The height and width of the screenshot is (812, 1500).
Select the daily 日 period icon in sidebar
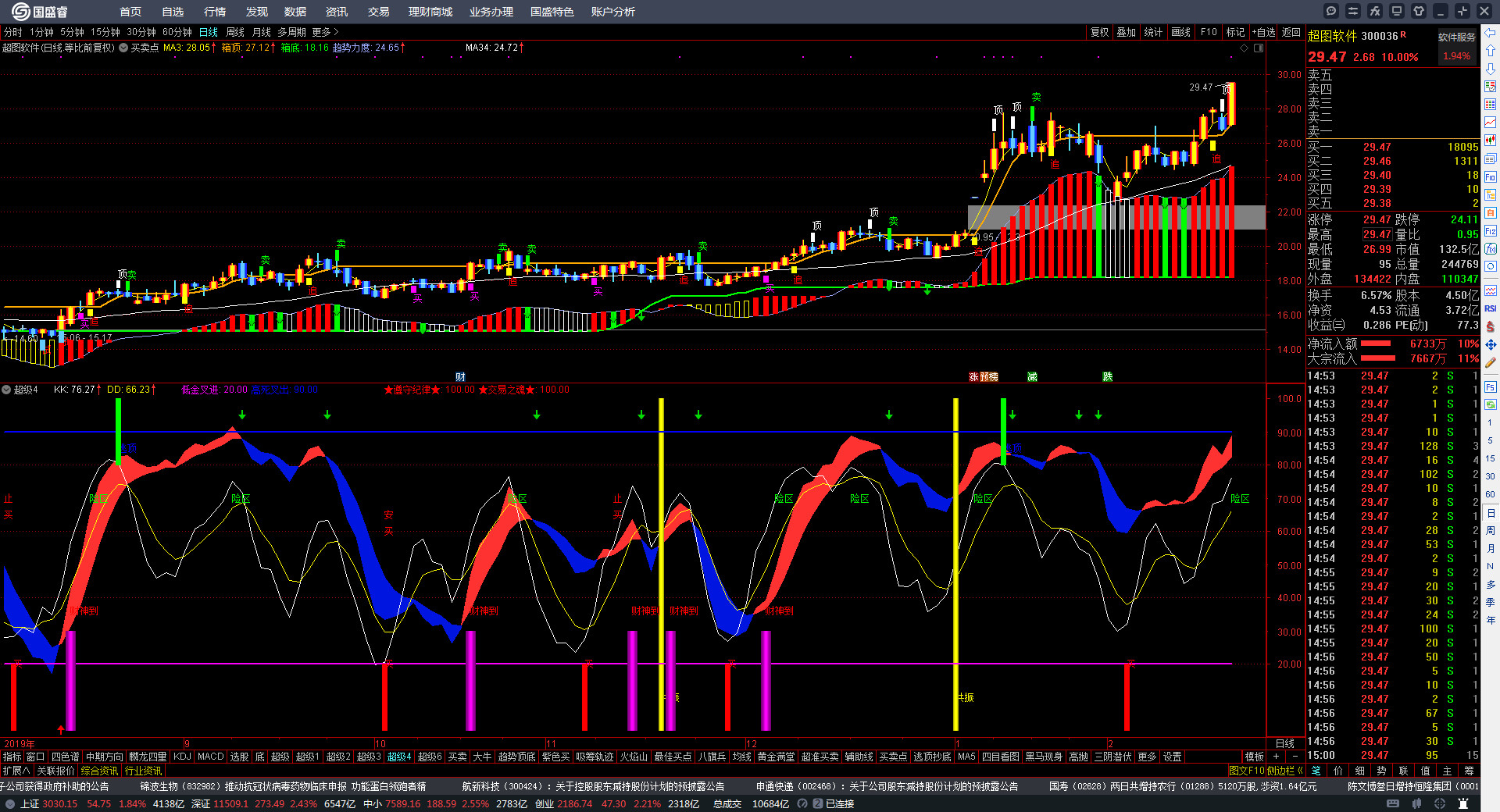[1491, 513]
